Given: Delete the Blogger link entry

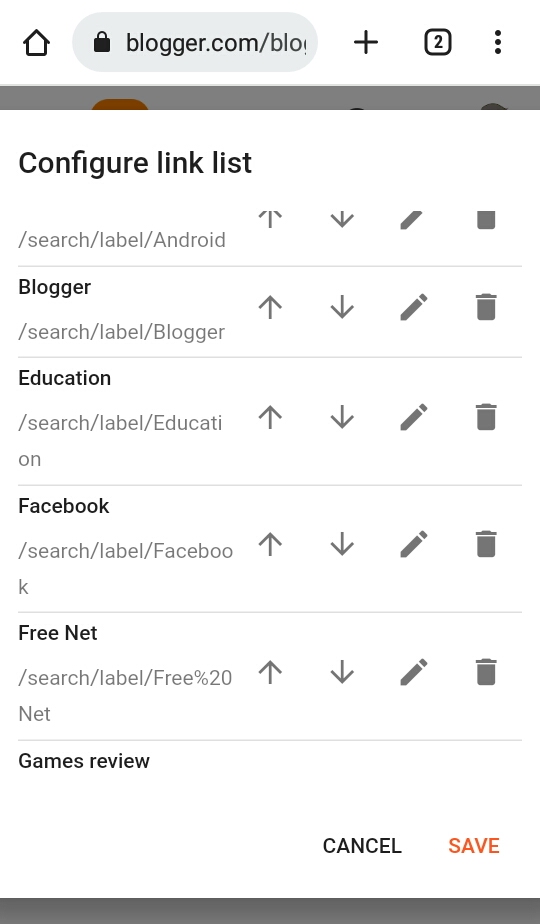Looking at the screenshot, I should 486,308.
